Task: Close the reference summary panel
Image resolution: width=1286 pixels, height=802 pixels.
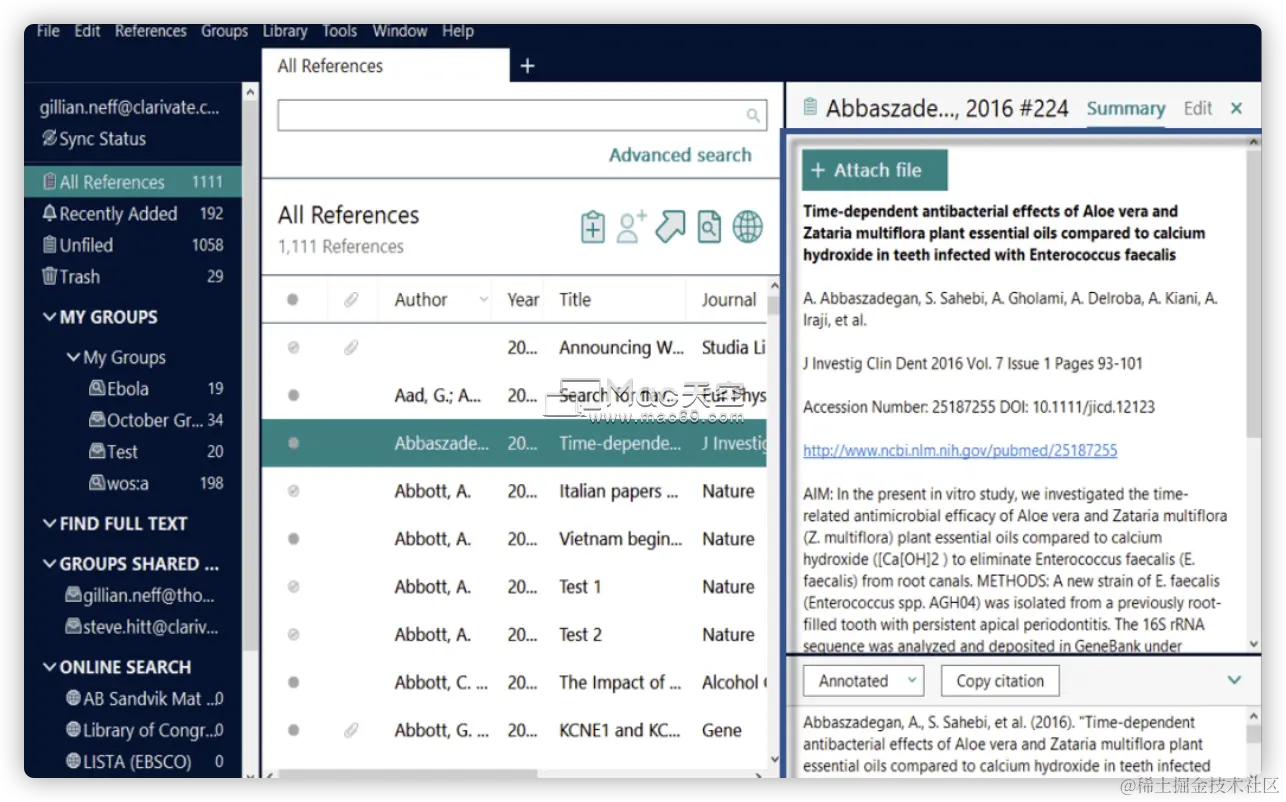Action: (1236, 108)
